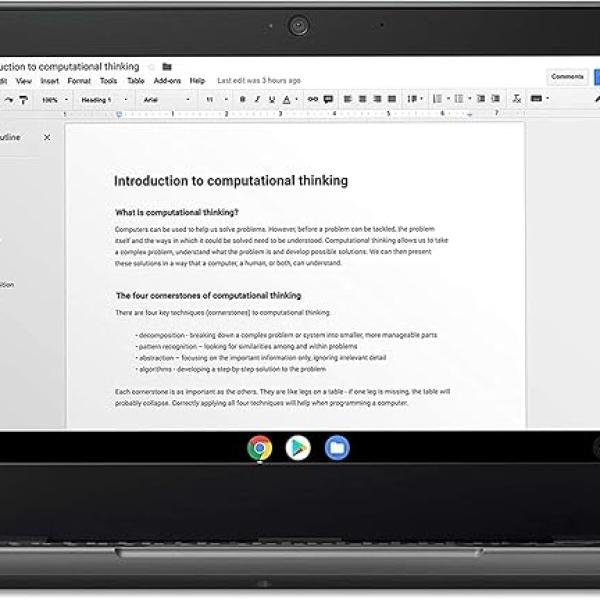Click the right indent marker on ruler
Image resolution: width=600 pixels, height=600 pixels.
[x=470, y=114]
